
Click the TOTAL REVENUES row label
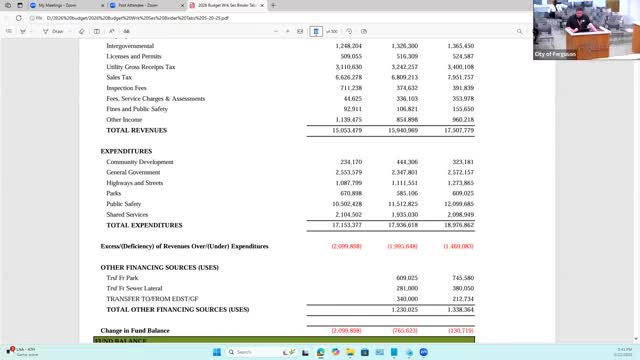click(137, 130)
